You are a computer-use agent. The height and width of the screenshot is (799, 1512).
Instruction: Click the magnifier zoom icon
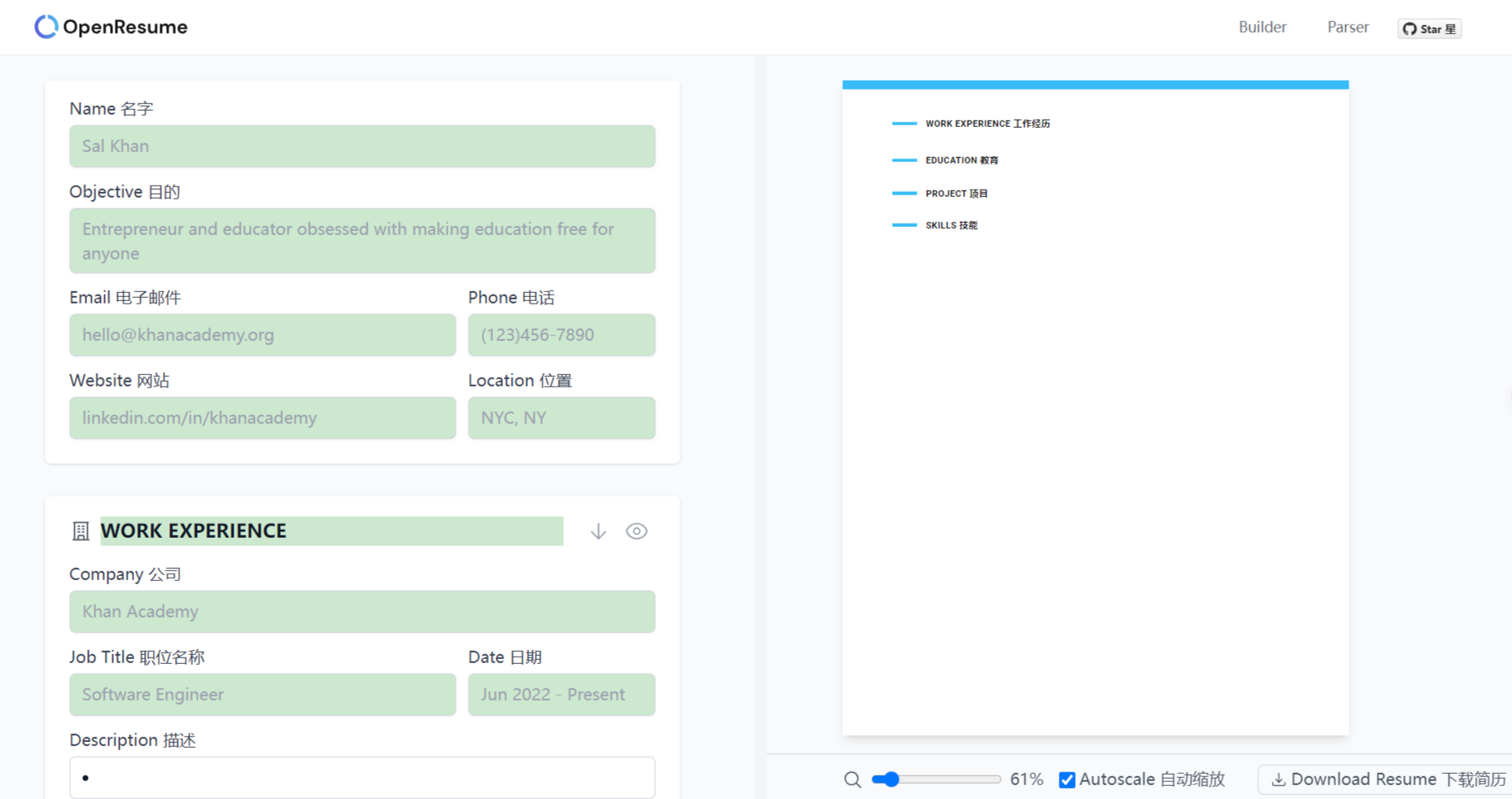tap(852, 779)
